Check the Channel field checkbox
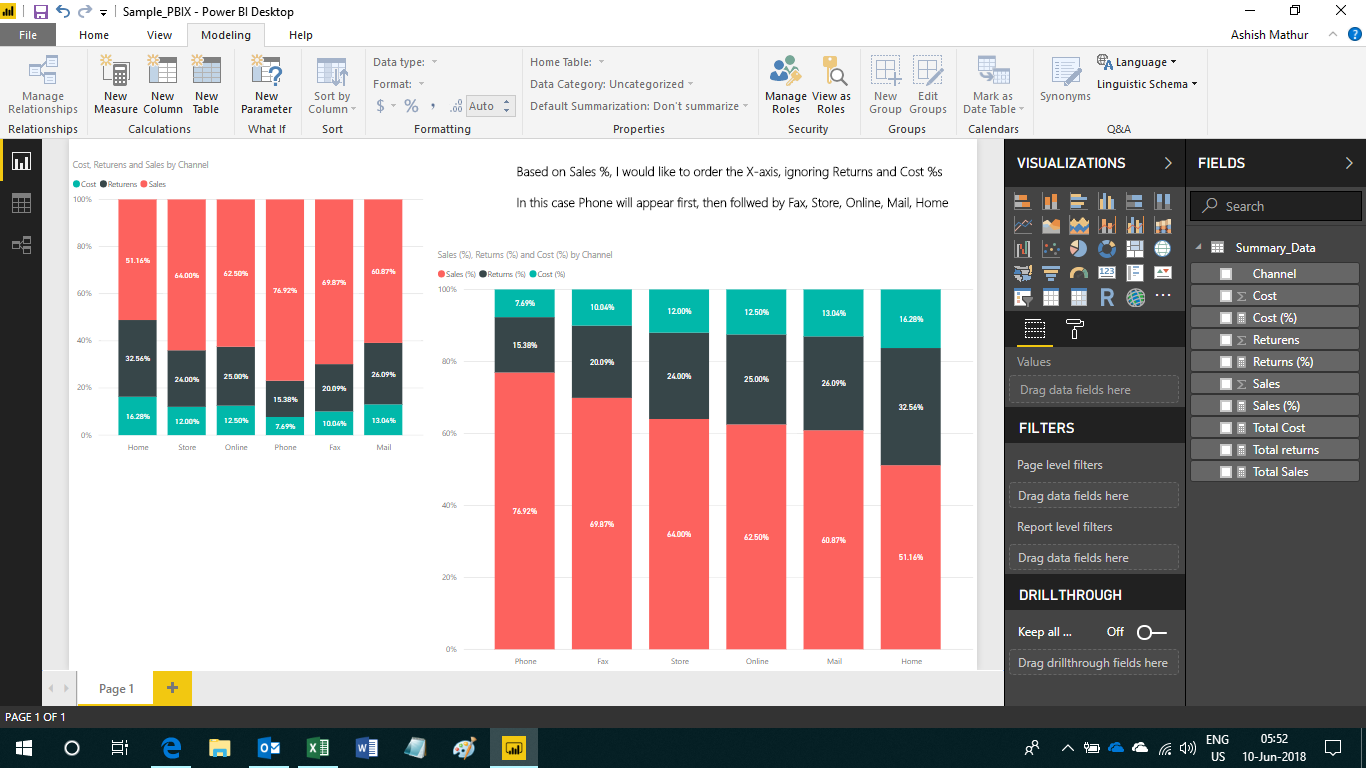 coord(1226,274)
